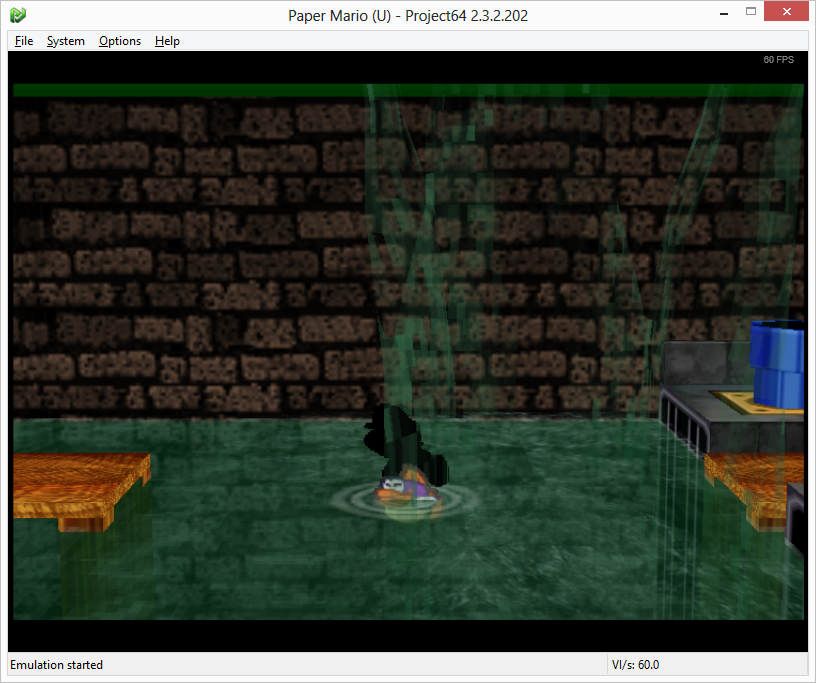816x683 pixels.
Task: Click the 60 FPS counter overlay
Action: click(x=778, y=59)
